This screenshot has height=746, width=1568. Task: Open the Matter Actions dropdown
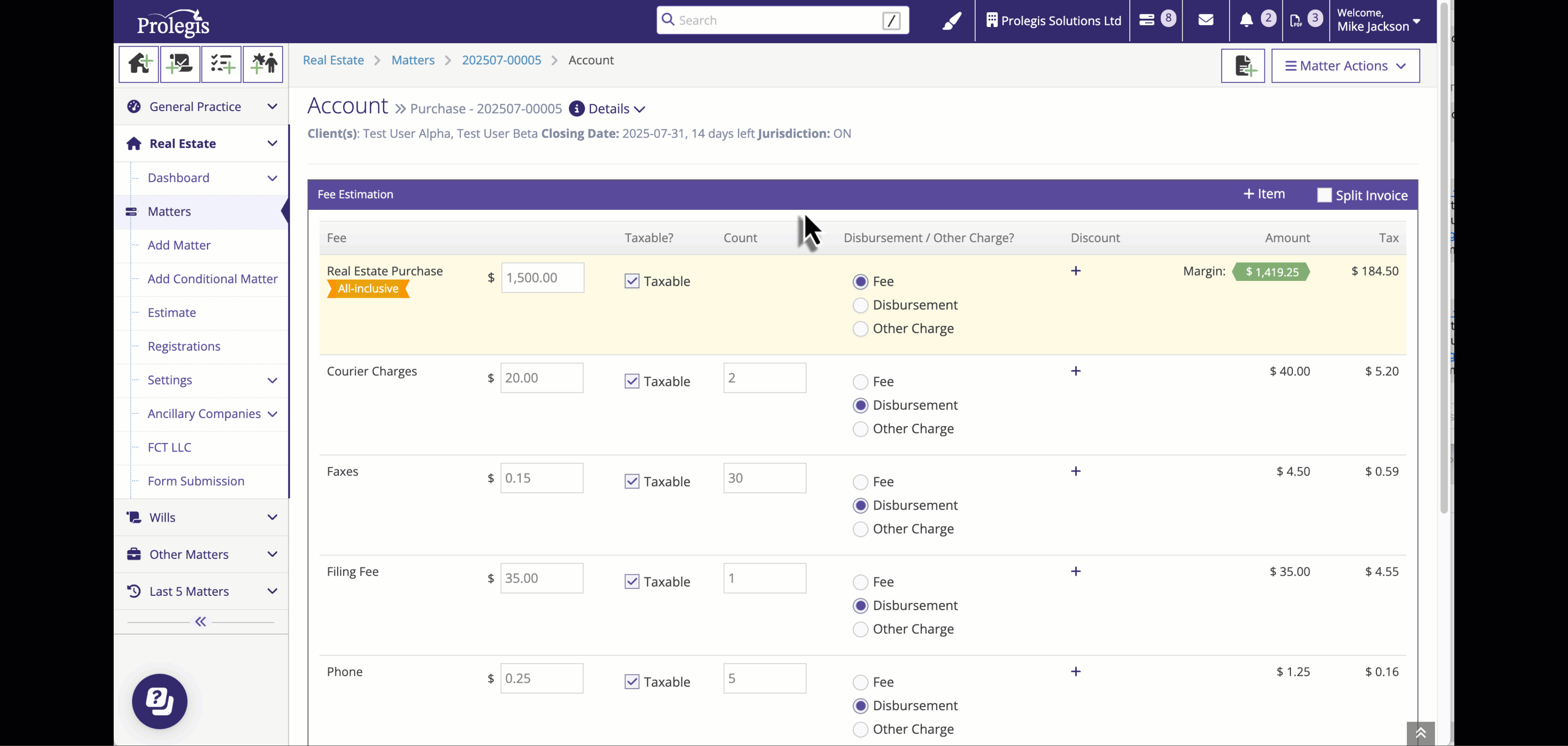[1346, 65]
